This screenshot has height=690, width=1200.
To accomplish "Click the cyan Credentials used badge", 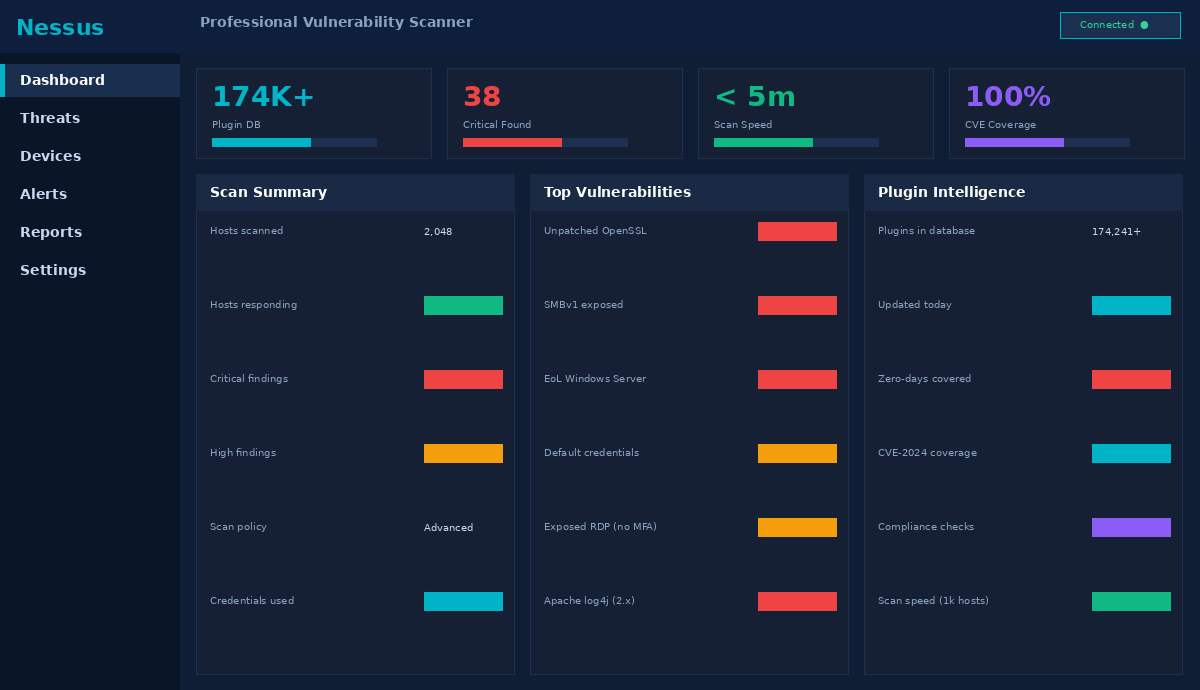I will coord(463,601).
